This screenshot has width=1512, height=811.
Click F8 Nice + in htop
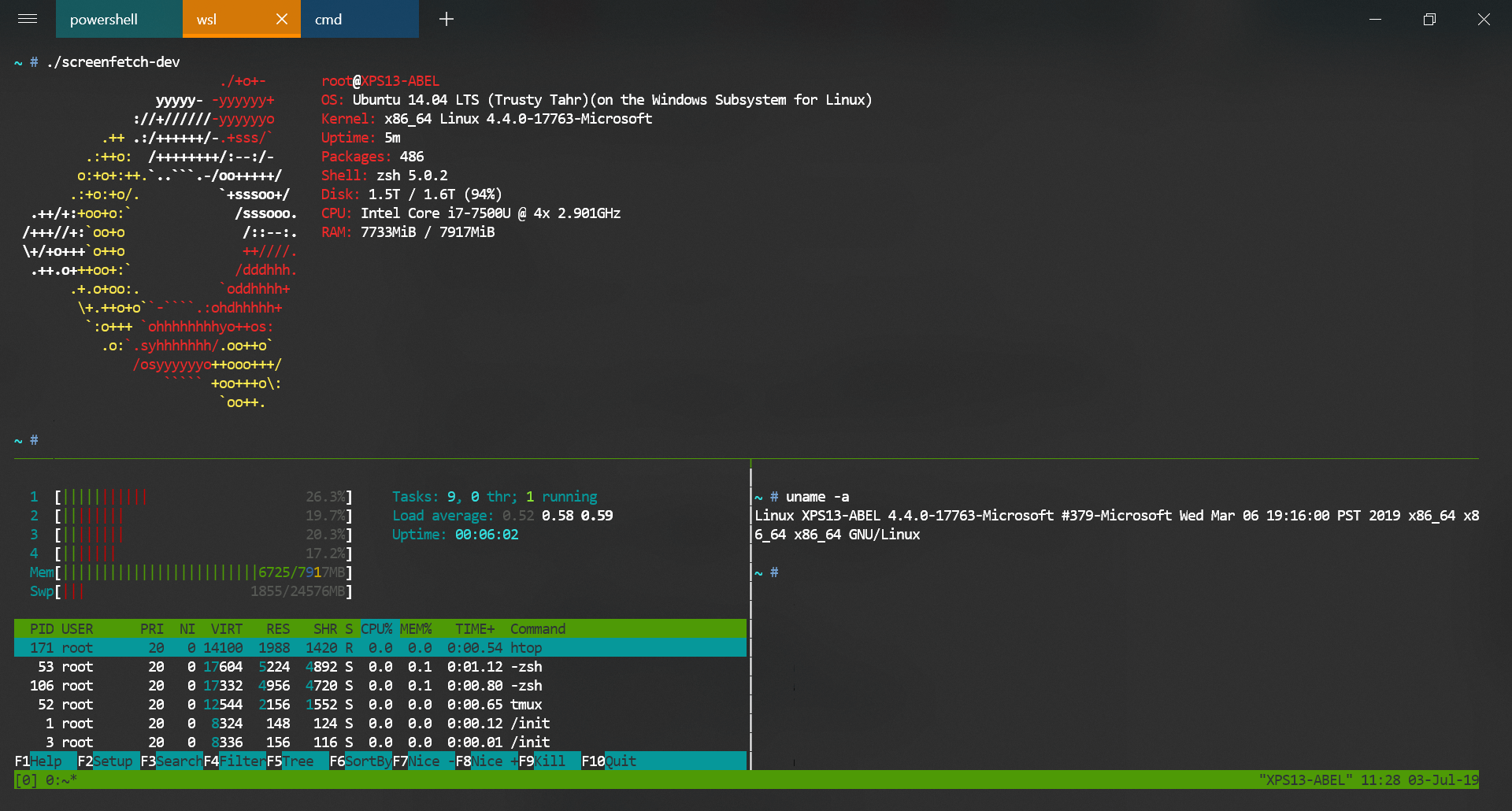pyautogui.click(x=487, y=761)
